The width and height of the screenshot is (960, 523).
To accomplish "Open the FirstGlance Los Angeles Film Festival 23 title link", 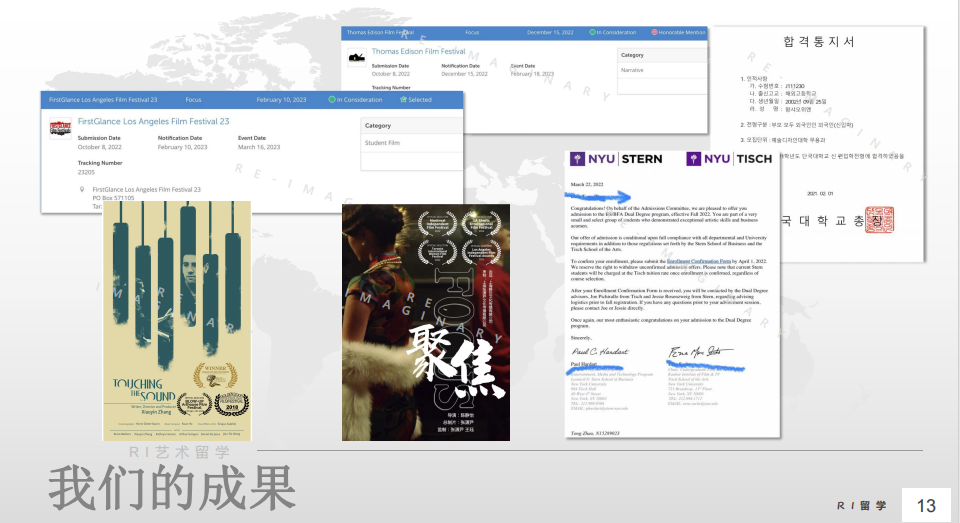I will click(154, 121).
